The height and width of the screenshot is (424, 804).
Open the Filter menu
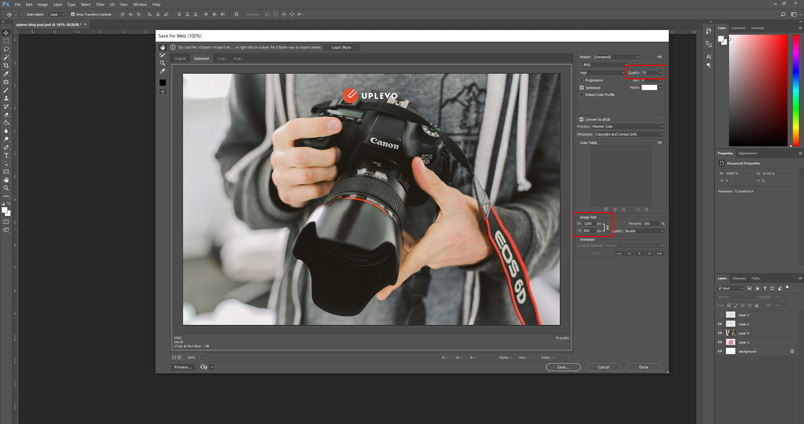click(100, 4)
